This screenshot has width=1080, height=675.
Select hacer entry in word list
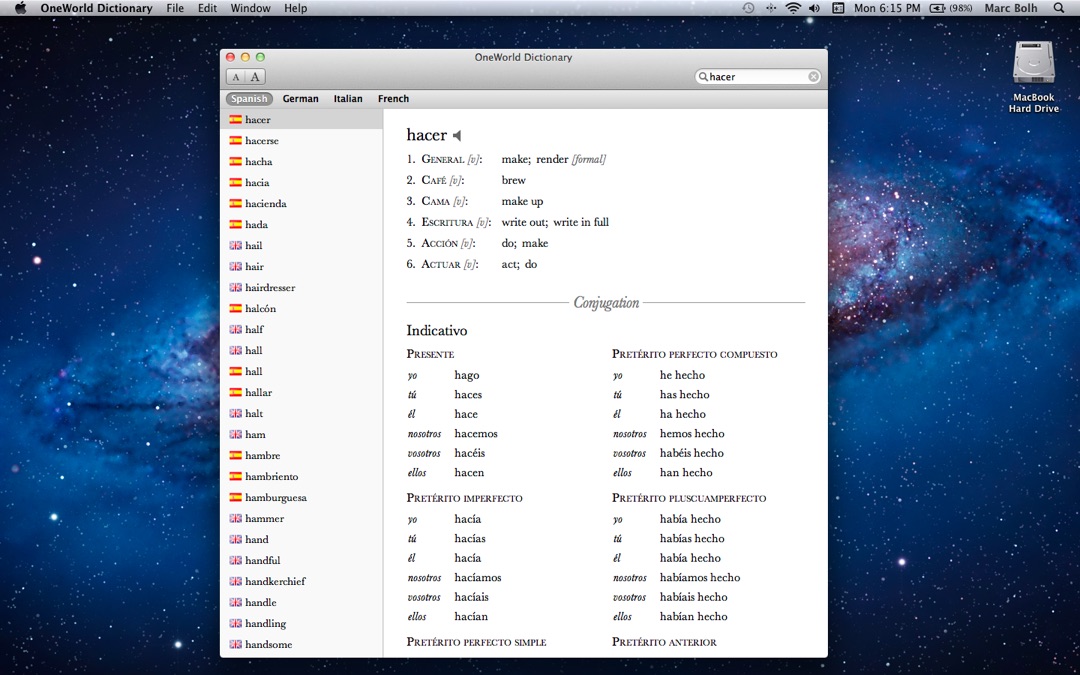pos(302,119)
